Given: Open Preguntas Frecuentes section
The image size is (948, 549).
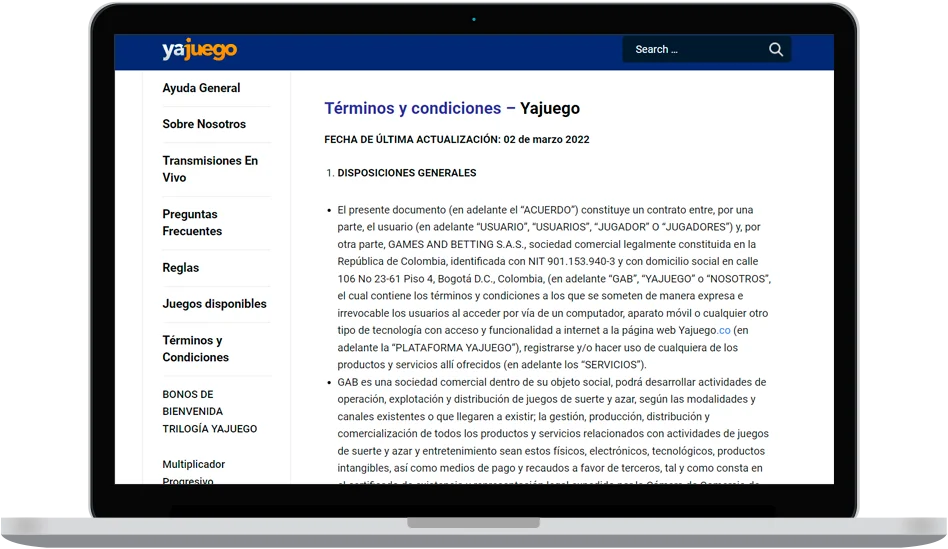Looking at the screenshot, I should 192,223.
